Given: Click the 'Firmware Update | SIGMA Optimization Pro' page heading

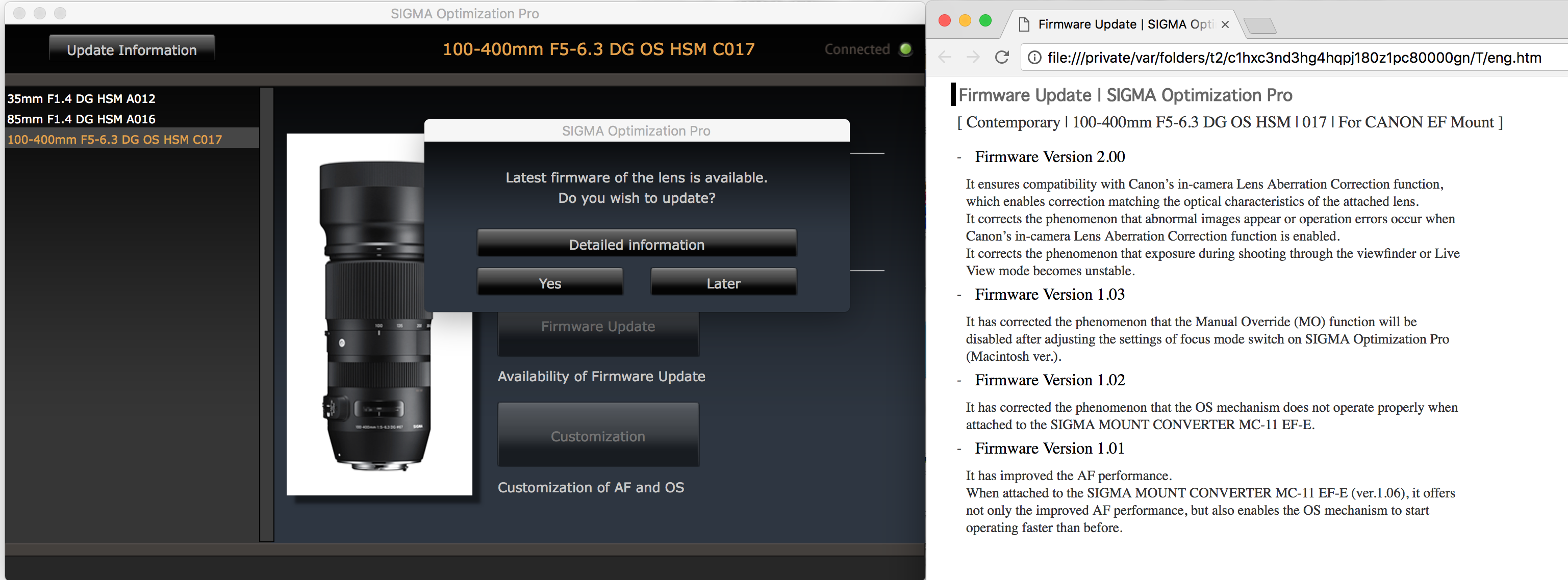Looking at the screenshot, I should click(1125, 95).
